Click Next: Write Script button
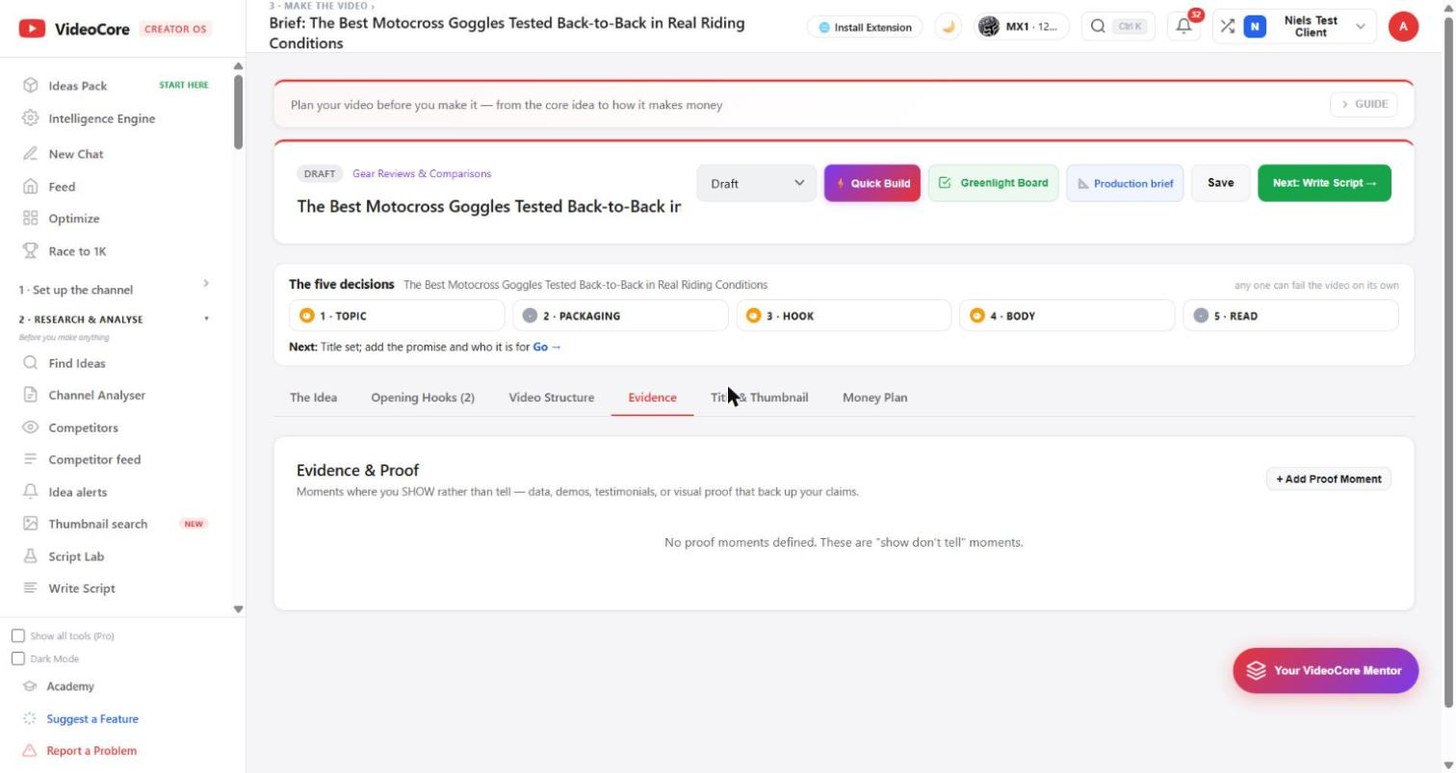The height and width of the screenshot is (773, 1456). point(1324,183)
